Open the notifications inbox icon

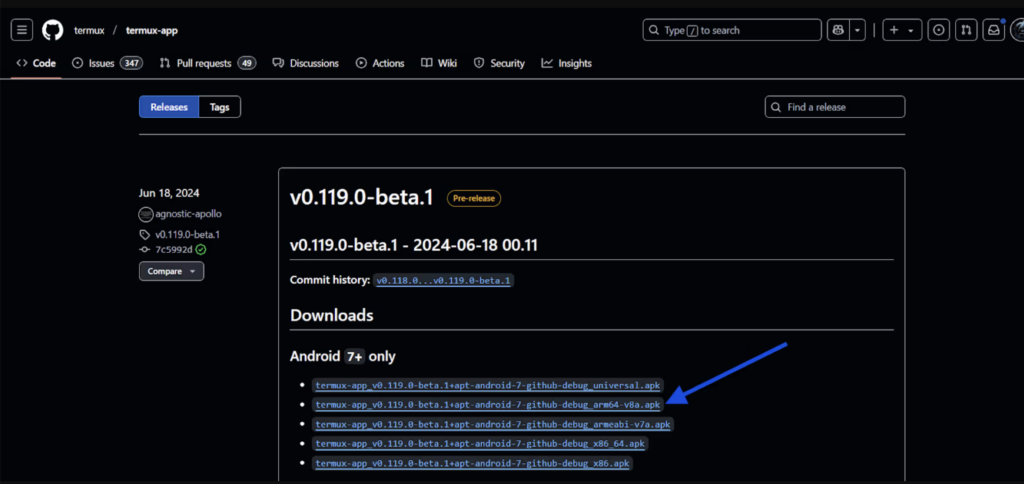pyautogui.click(x=993, y=30)
